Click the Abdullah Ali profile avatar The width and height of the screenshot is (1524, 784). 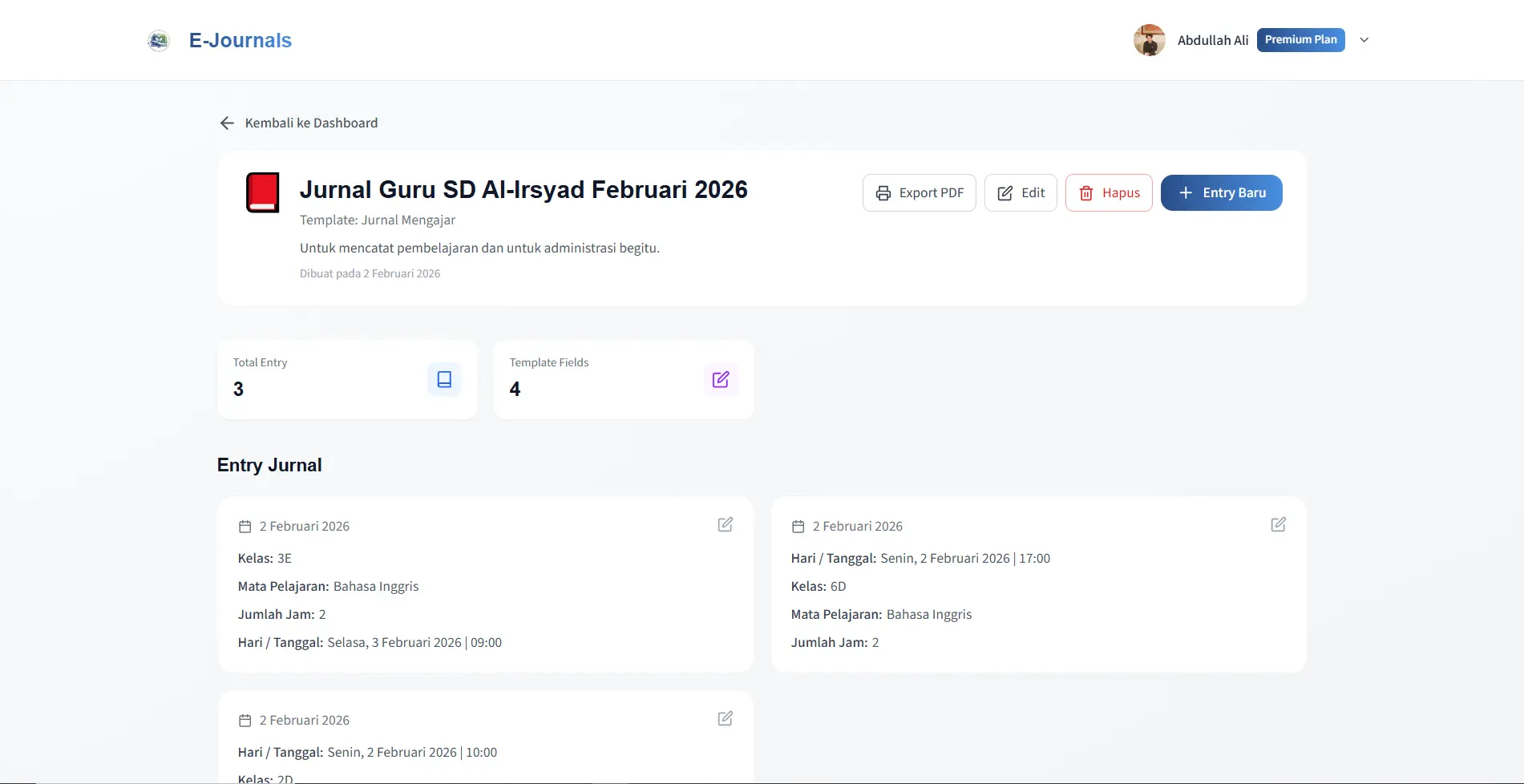tap(1149, 40)
